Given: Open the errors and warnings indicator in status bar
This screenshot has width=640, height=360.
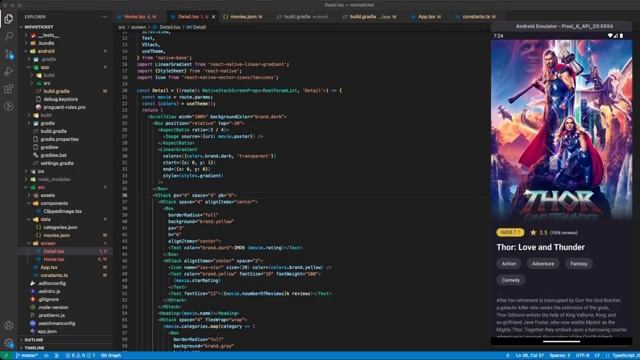Looking at the screenshot, I should click(80, 356).
